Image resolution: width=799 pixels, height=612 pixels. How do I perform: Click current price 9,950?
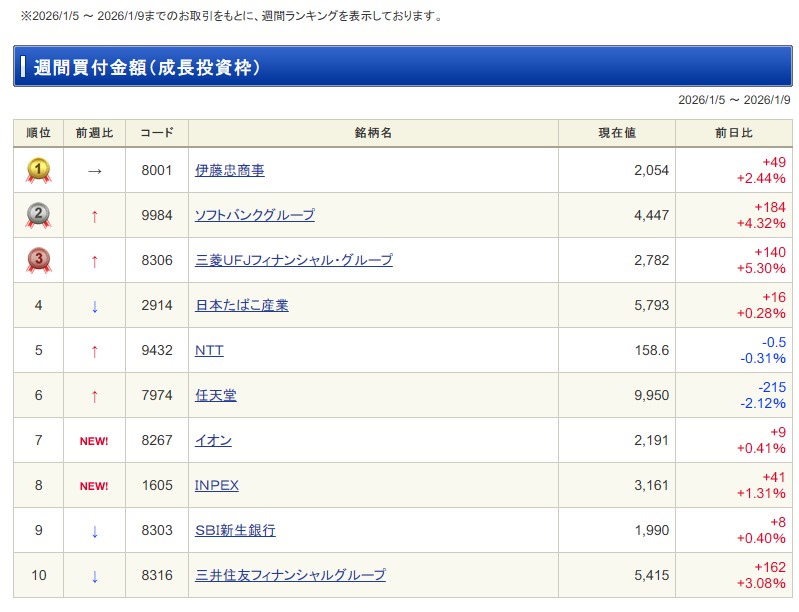[x=651, y=395]
